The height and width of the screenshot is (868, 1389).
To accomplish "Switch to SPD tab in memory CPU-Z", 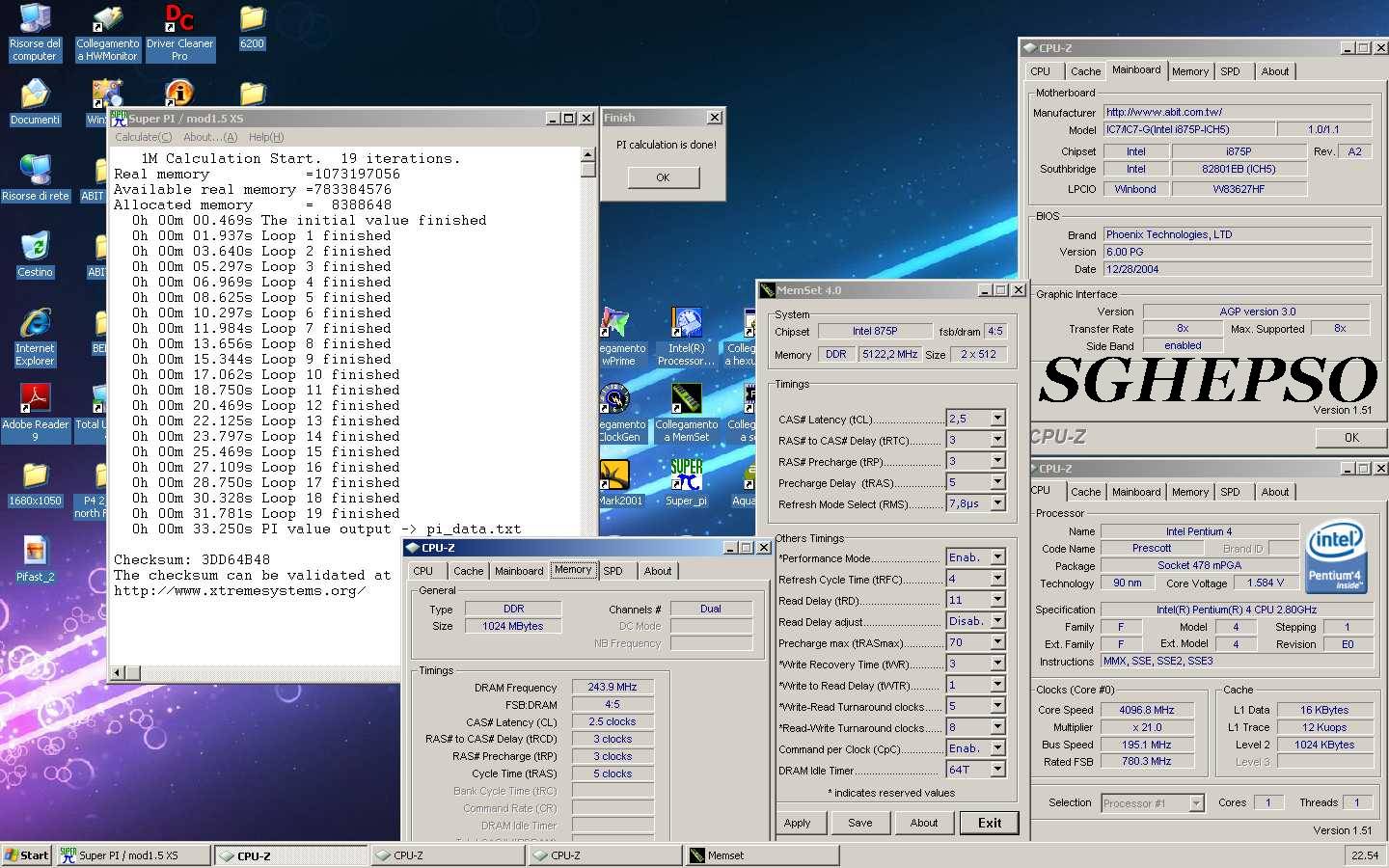I will coord(613,571).
